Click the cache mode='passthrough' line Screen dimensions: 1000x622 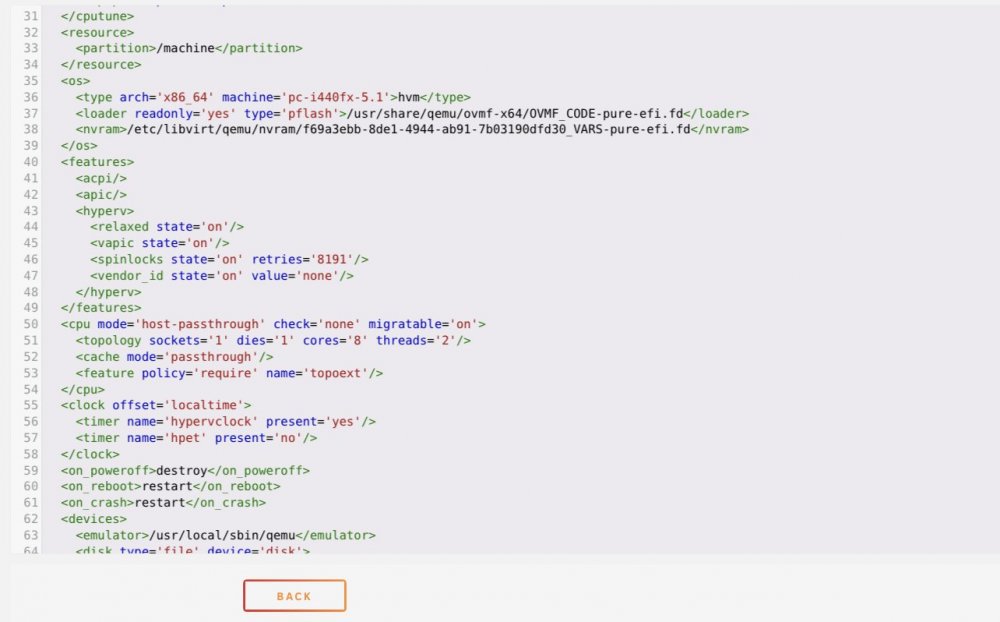(174, 357)
